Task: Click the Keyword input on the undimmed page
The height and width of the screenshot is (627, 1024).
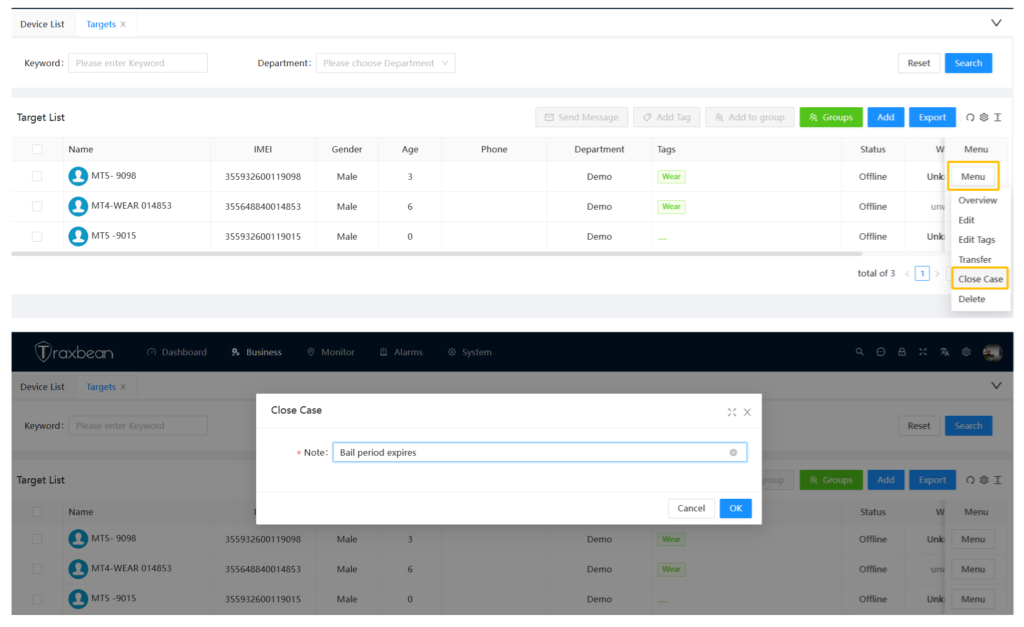Action: tap(138, 63)
